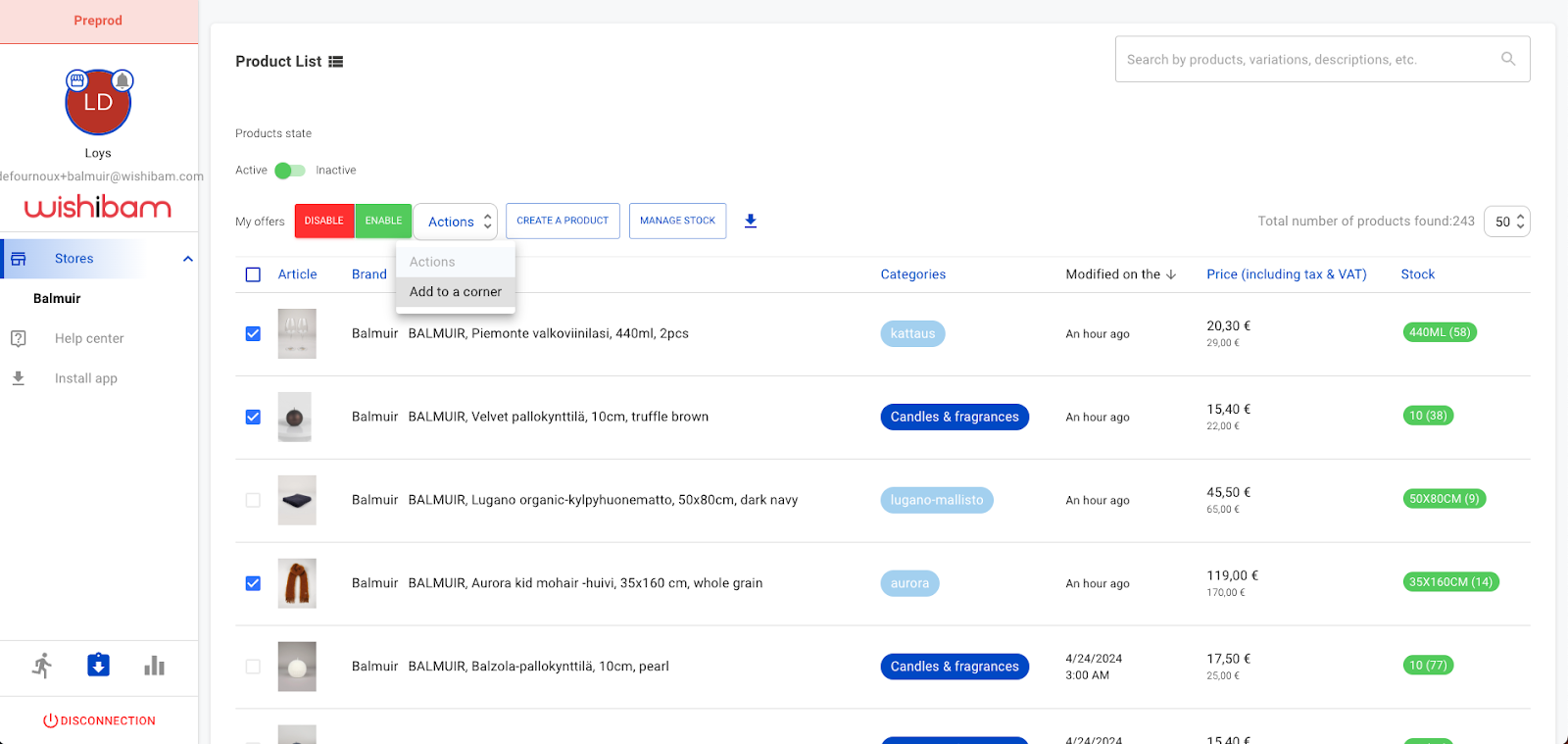Uncheck the Velvet pallokynttilä truffle brown
Screen dimensions: 1568x744
pyautogui.click(x=253, y=417)
